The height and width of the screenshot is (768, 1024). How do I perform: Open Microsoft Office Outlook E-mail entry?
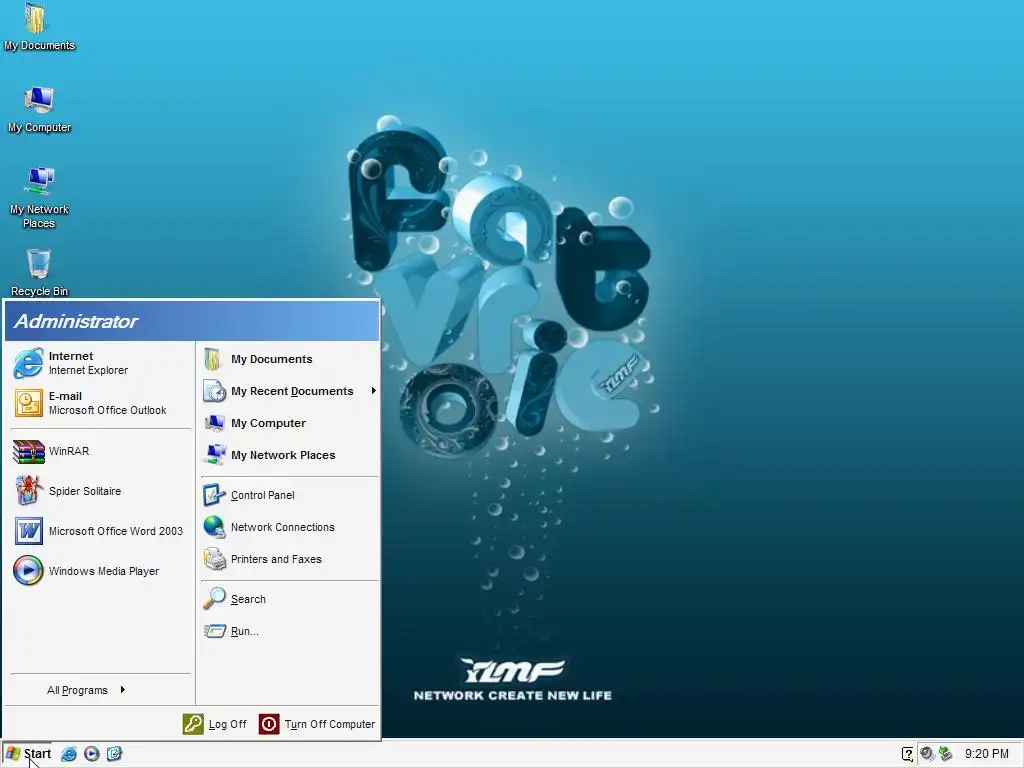(x=101, y=403)
